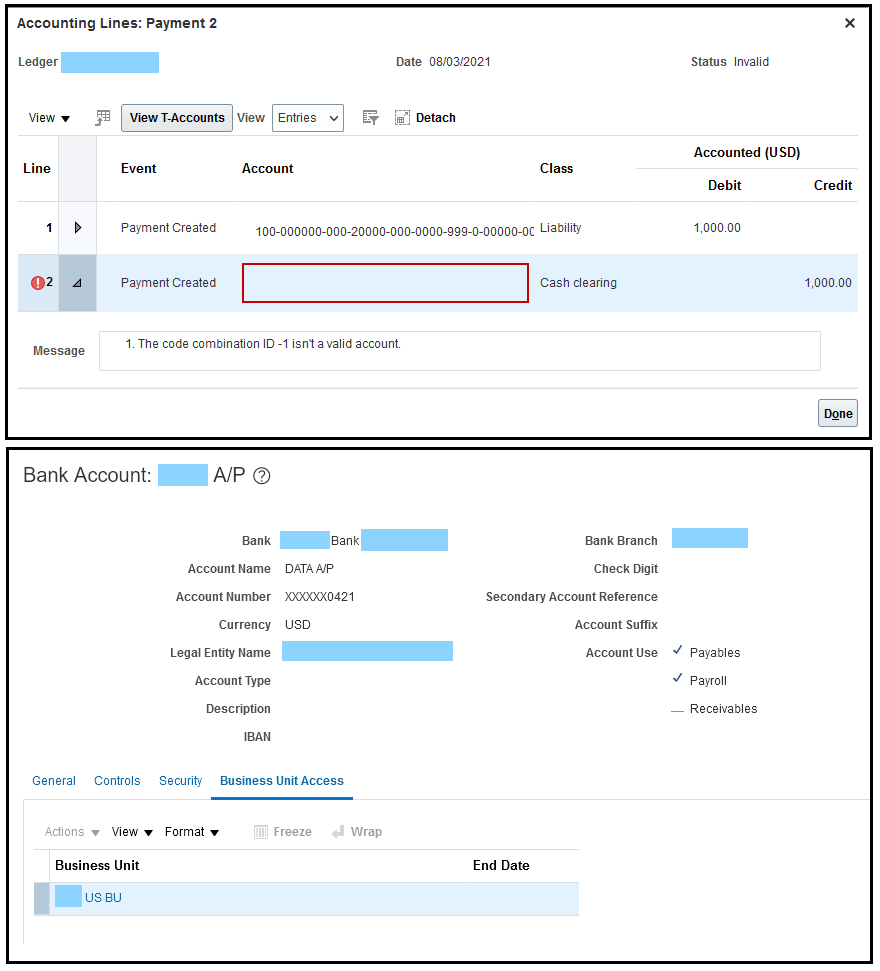
Task: Uncheck Payables under Account Use
Action: click(x=677, y=652)
